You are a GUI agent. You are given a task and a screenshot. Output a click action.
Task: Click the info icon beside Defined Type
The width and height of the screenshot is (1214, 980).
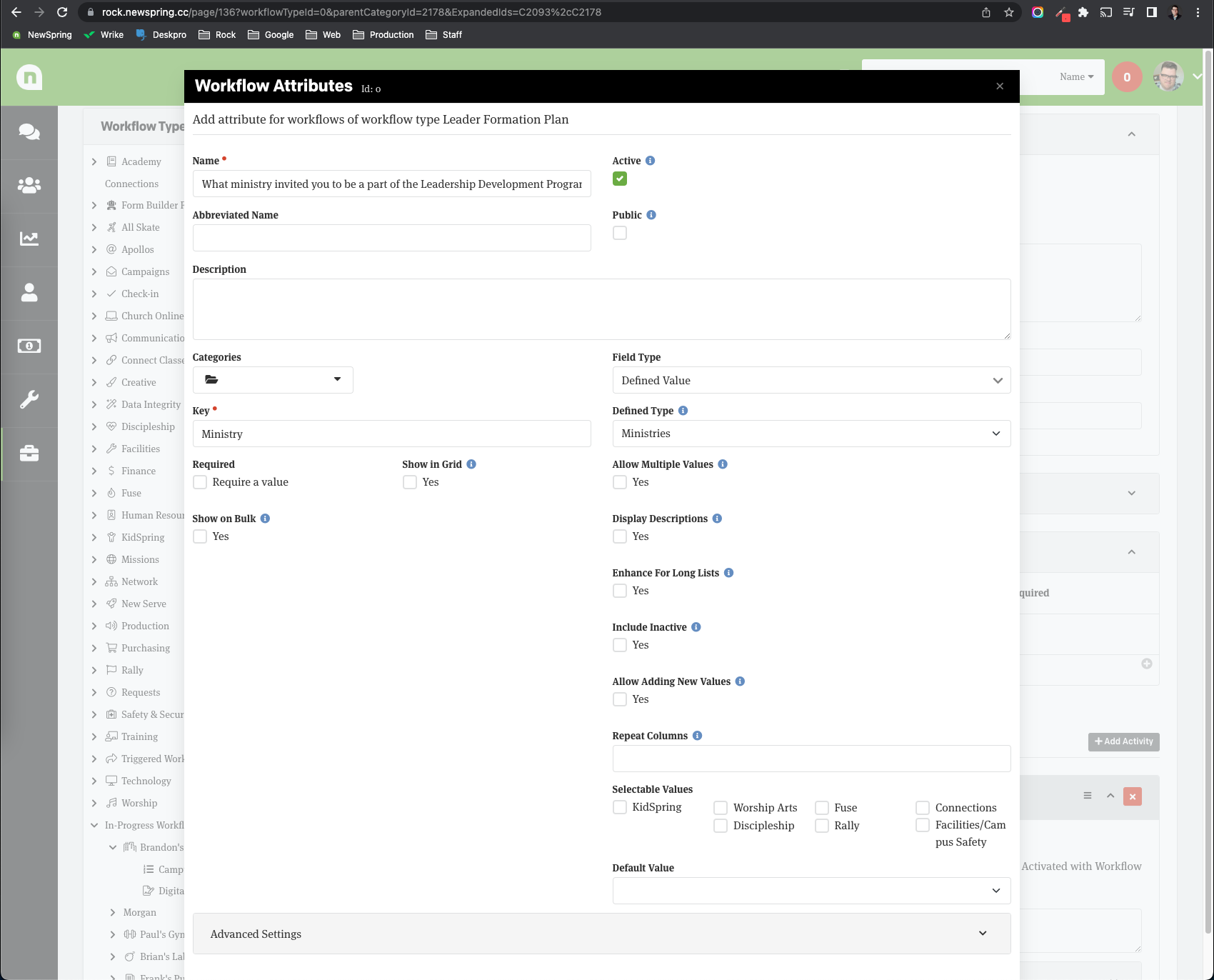click(x=683, y=411)
